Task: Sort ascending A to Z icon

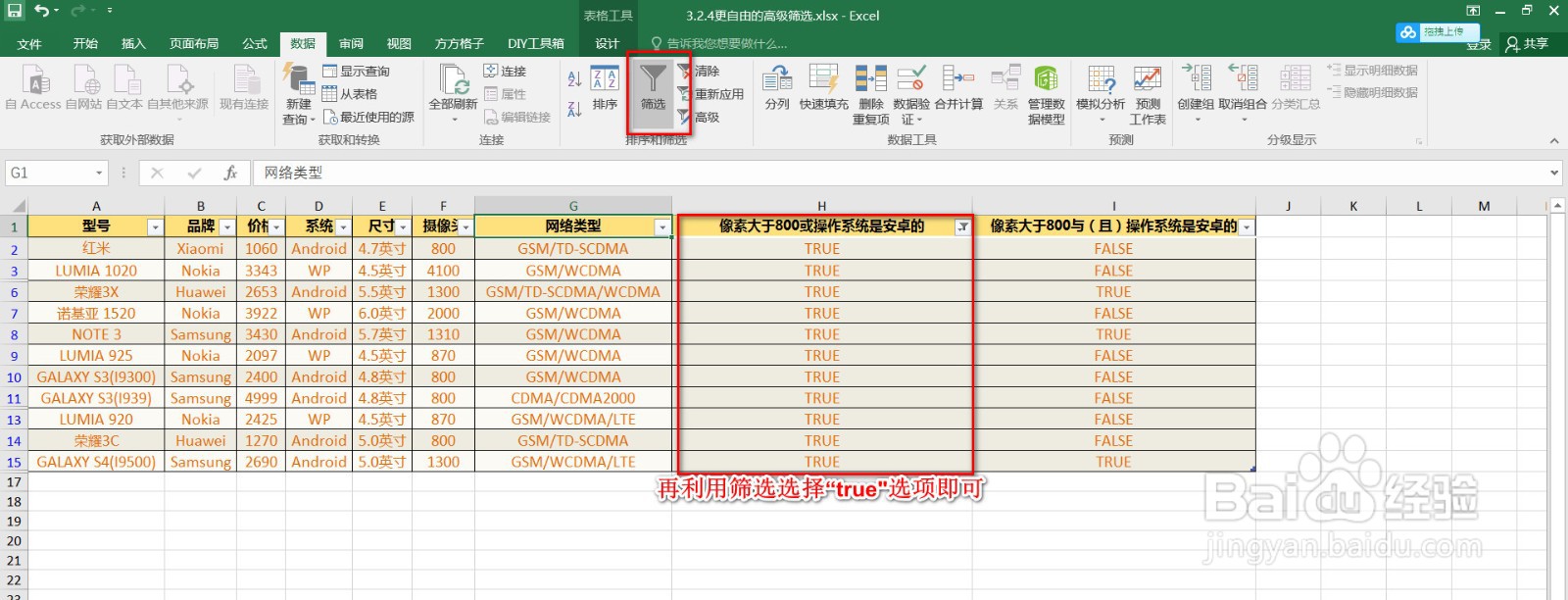Action: click(x=574, y=78)
